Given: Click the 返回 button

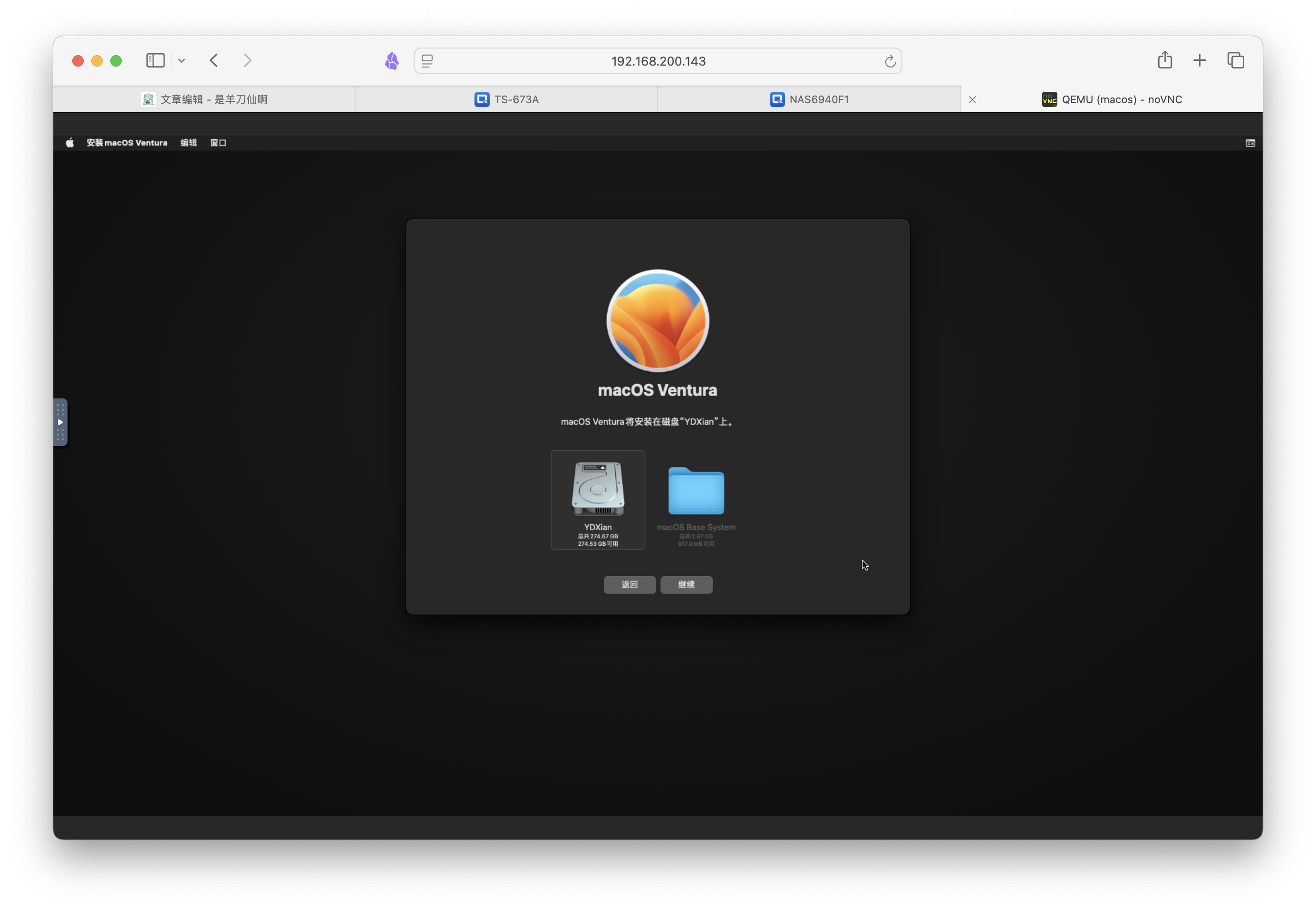Looking at the screenshot, I should 629,584.
